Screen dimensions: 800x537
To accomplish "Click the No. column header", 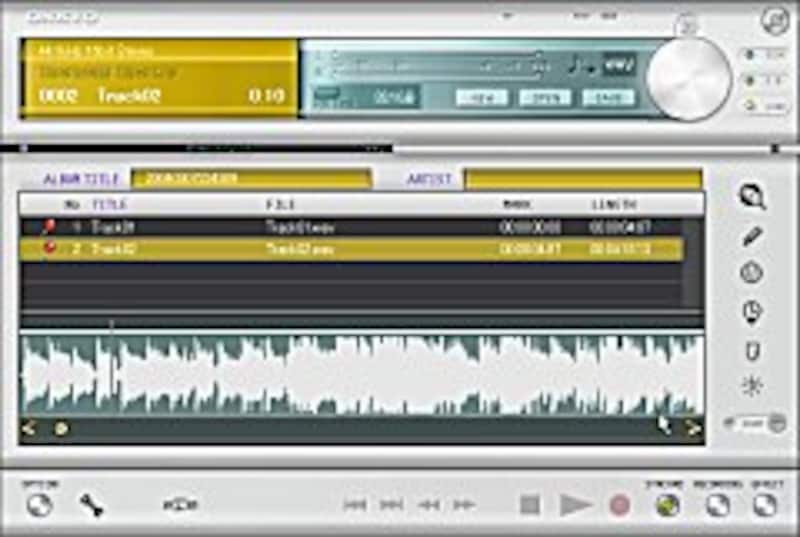I will (72, 204).
